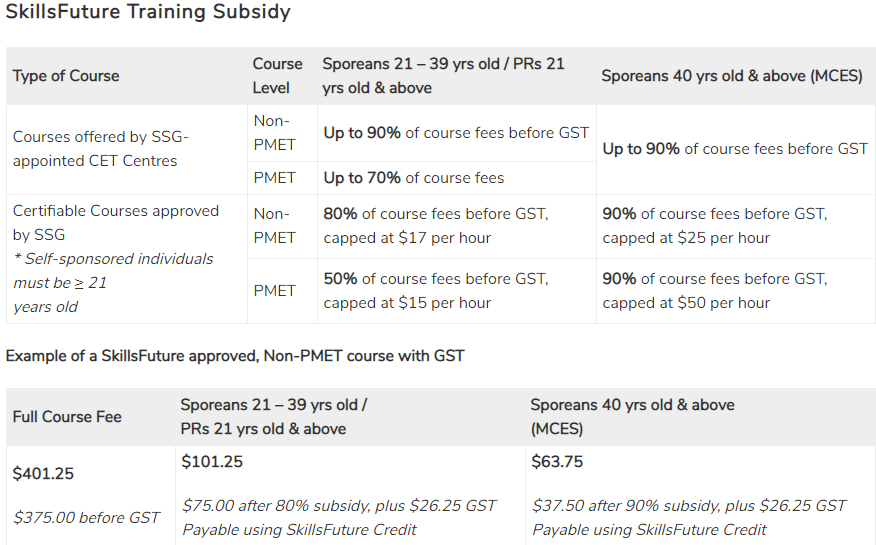Click the $101.25 payable amount
Screen dimensions: 876x545
click(x=212, y=462)
